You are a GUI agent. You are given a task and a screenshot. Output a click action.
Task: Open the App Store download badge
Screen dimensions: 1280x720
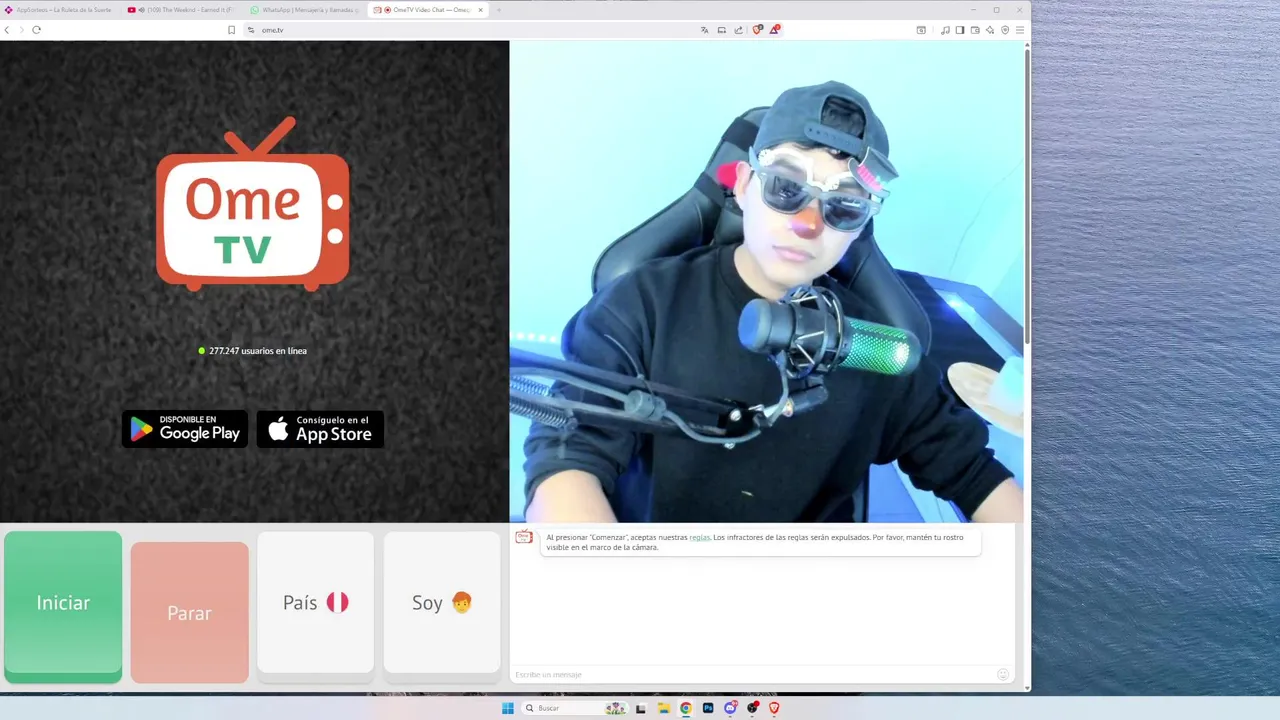click(320, 429)
